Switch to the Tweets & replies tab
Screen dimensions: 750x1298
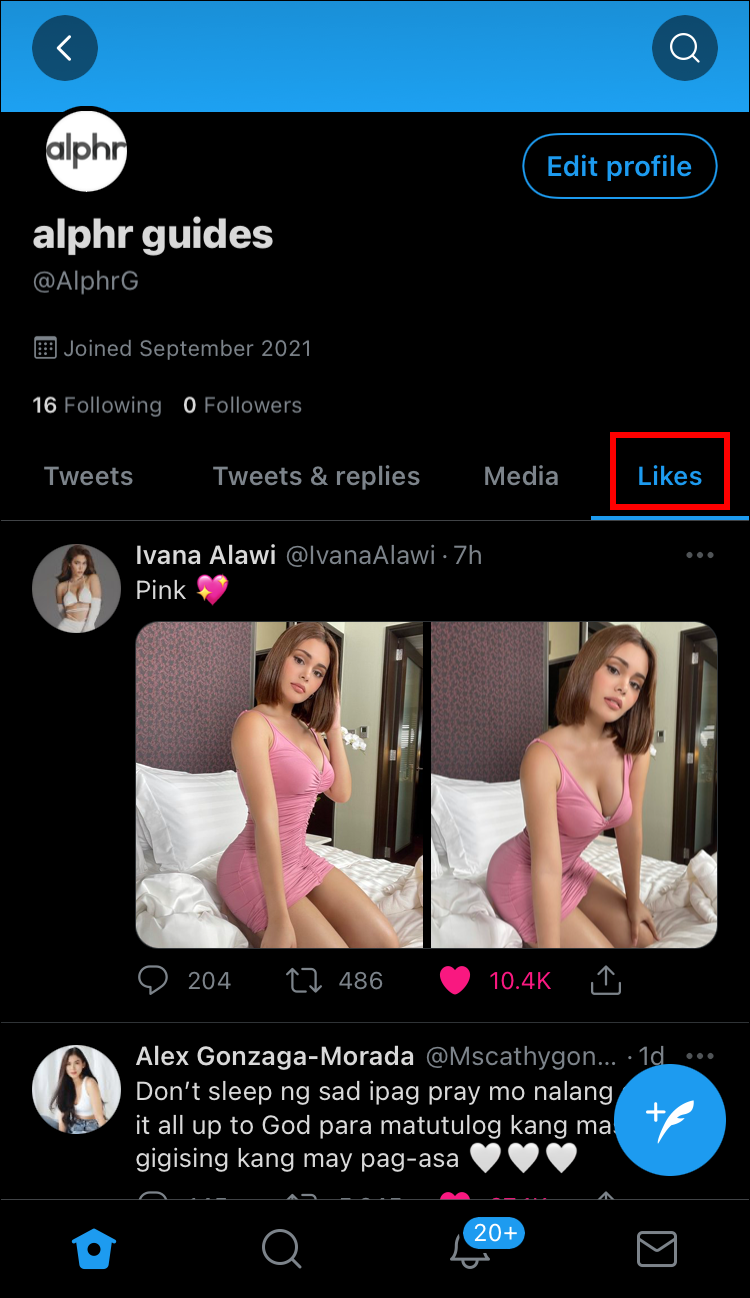316,476
